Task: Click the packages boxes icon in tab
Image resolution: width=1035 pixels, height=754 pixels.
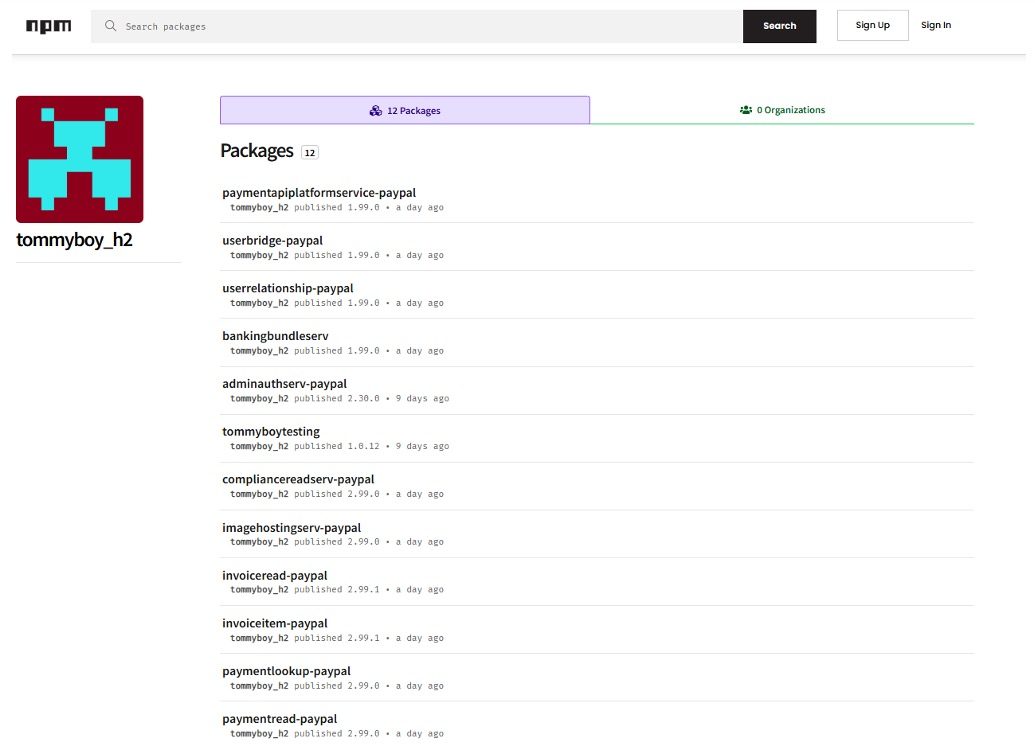Action: pos(375,111)
